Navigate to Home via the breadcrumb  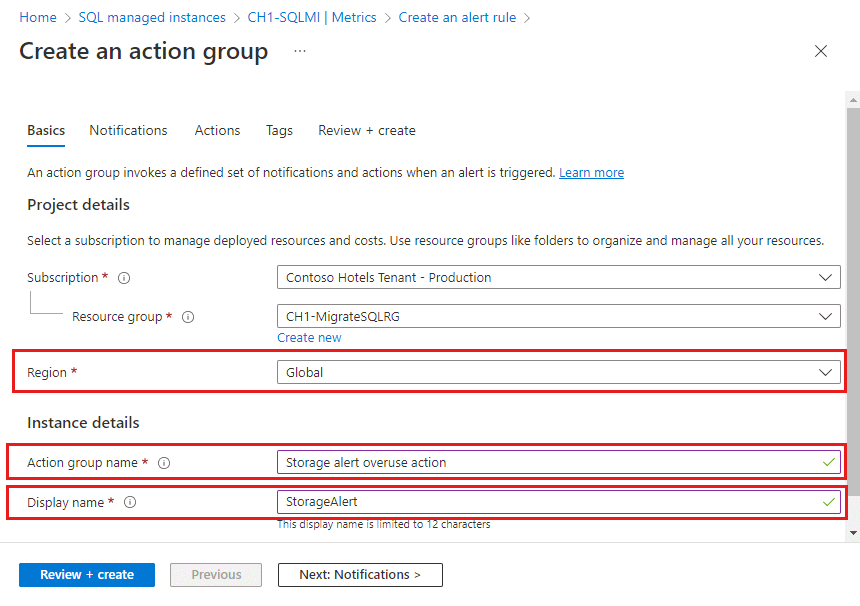point(37,17)
